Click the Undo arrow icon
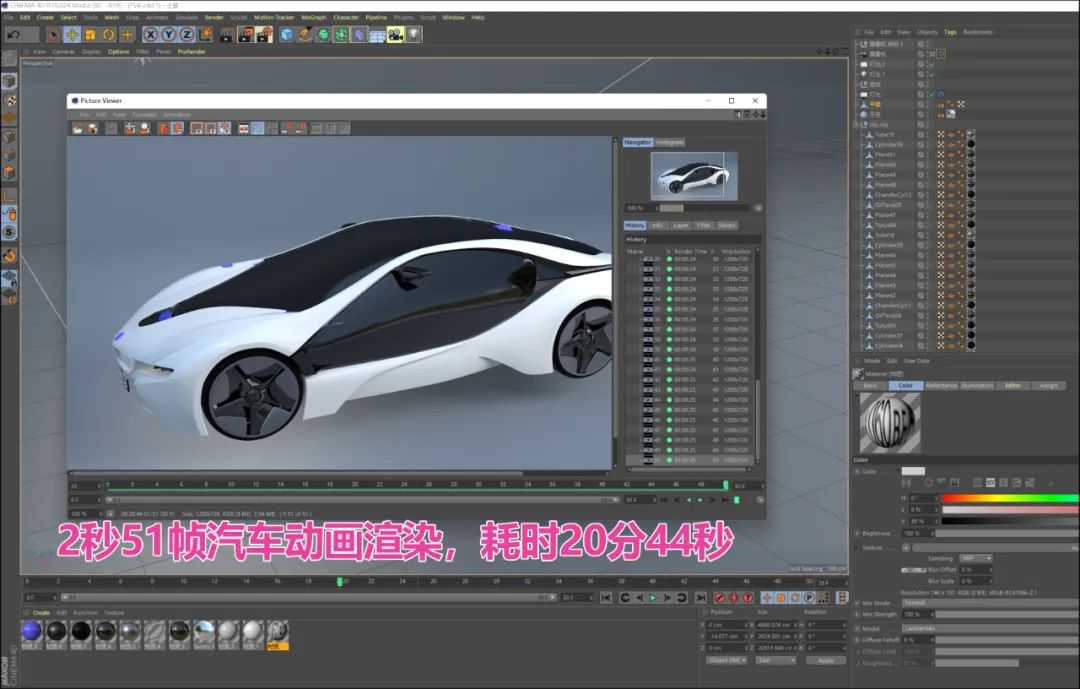 tap(13, 35)
